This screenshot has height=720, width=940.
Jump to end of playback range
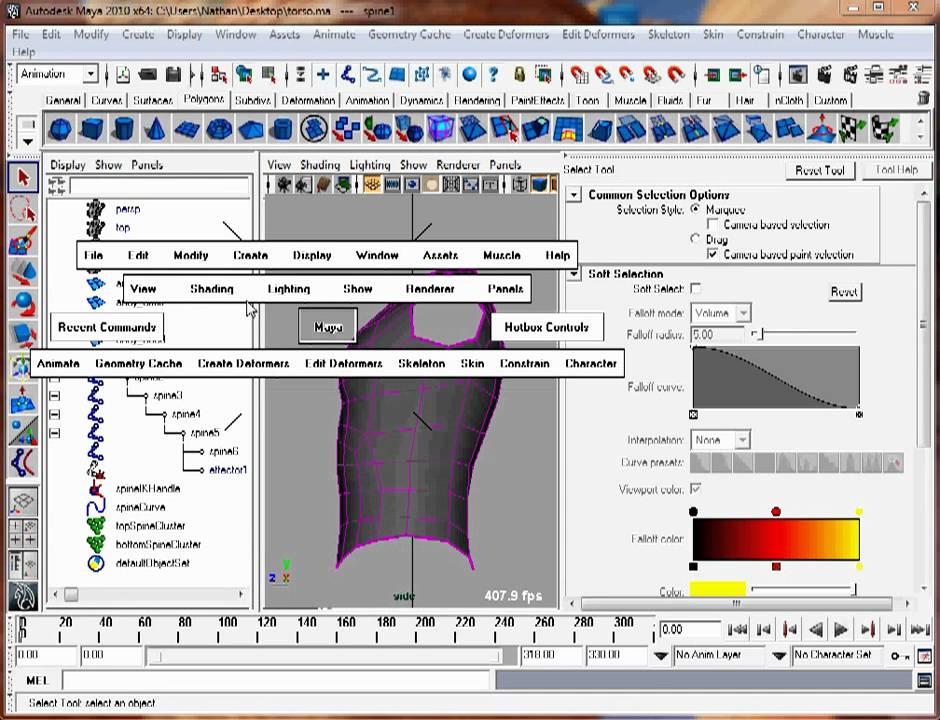pos(920,629)
